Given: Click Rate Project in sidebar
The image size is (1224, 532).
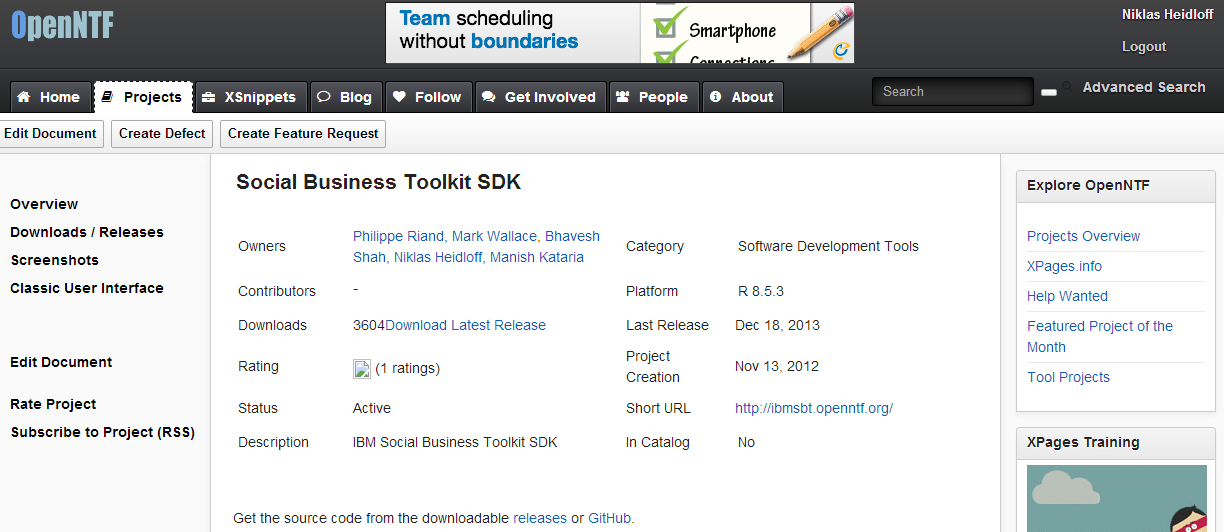Looking at the screenshot, I should (53, 404).
